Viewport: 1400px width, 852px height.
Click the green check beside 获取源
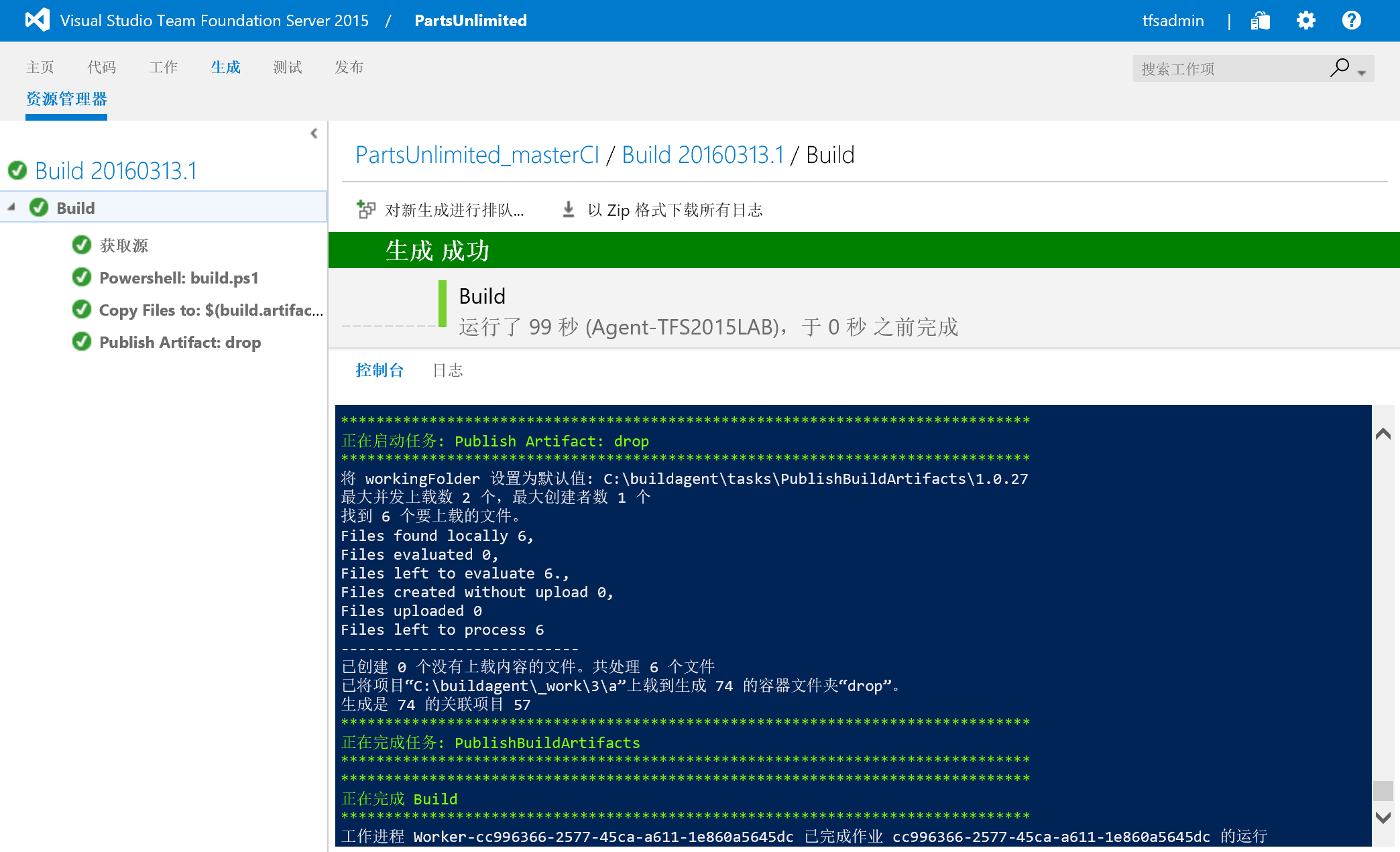[x=82, y=245]
